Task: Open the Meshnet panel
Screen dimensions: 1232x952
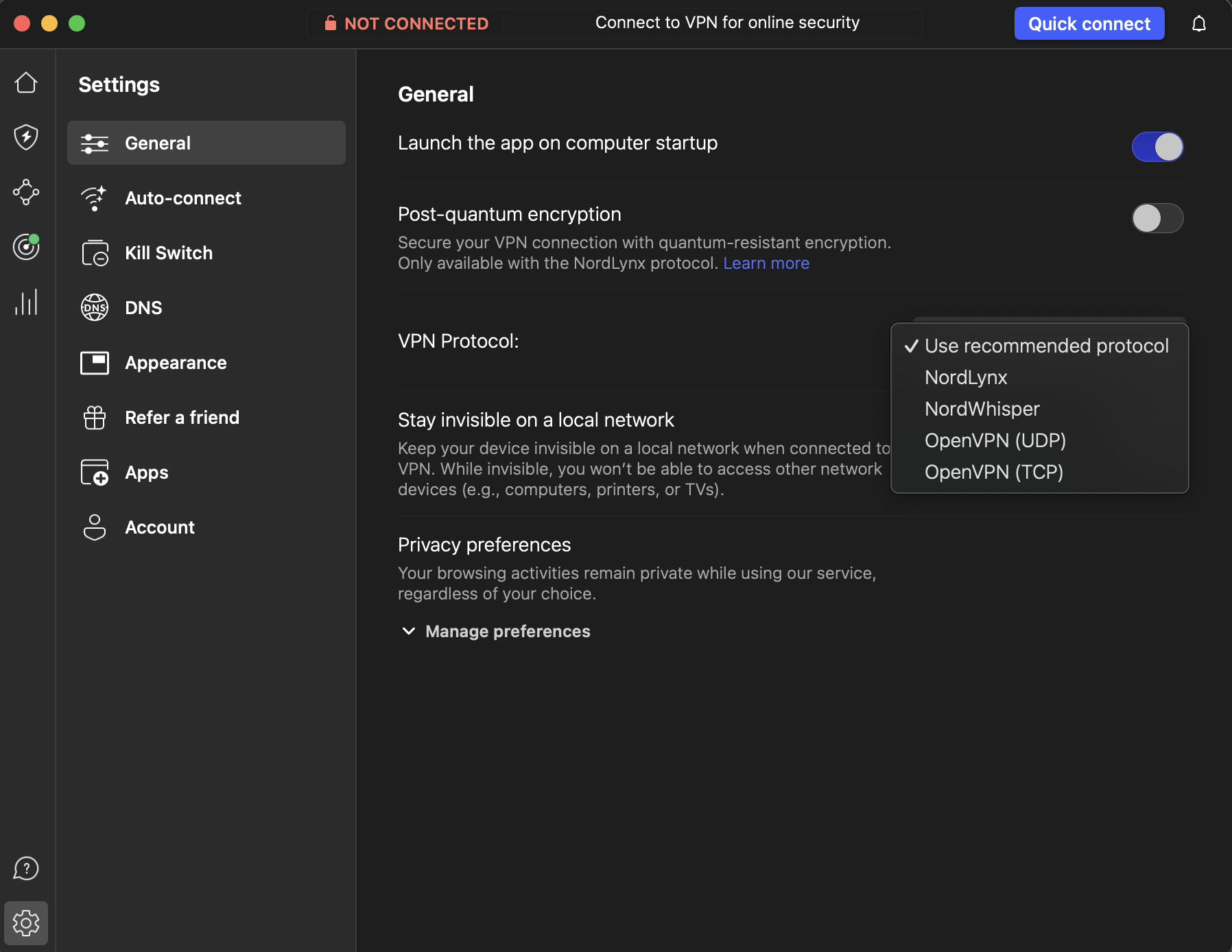Action: pyautogui.click(x=26, y=193)
